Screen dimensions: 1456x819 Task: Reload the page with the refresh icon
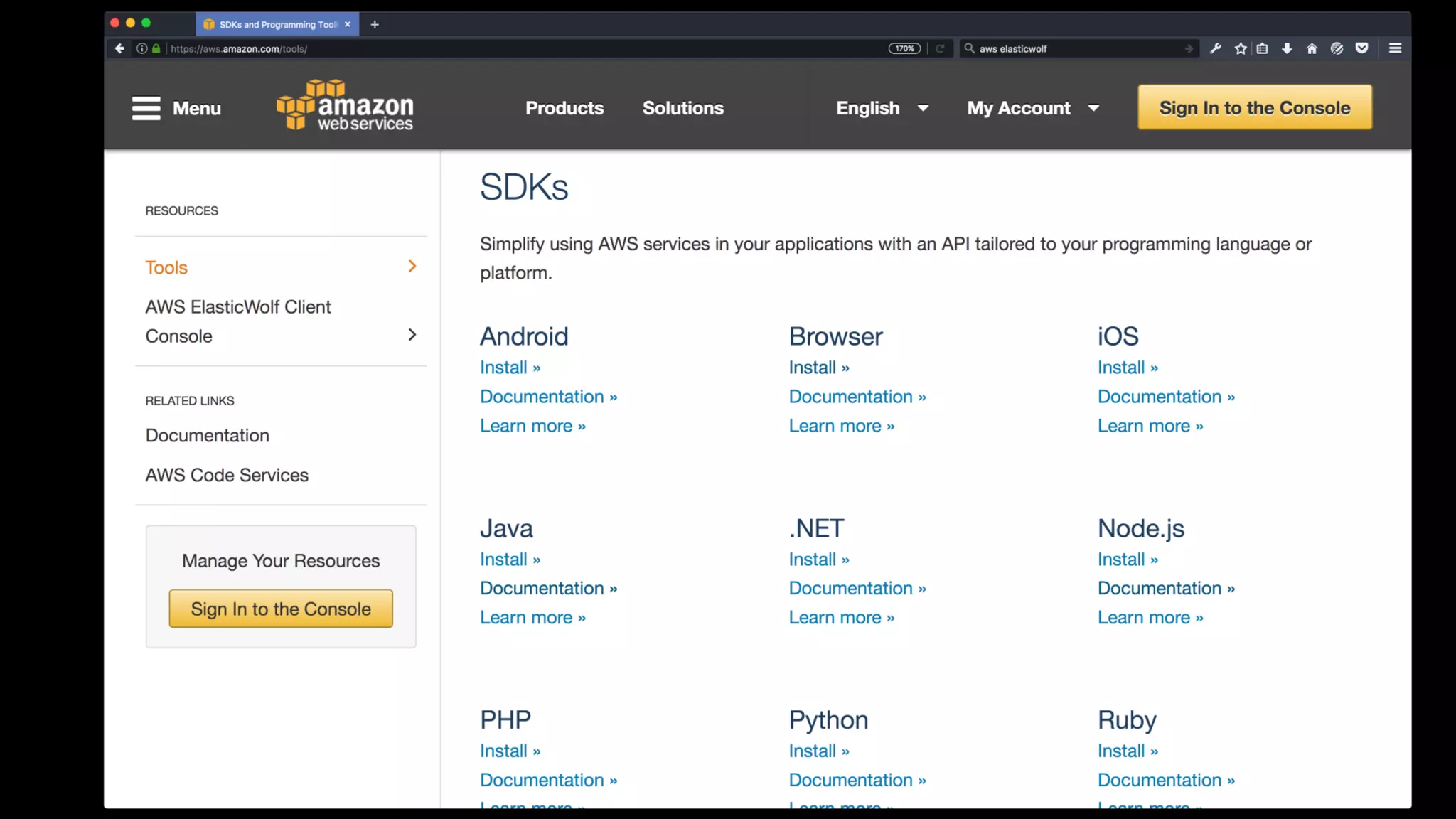coord(940,48)
